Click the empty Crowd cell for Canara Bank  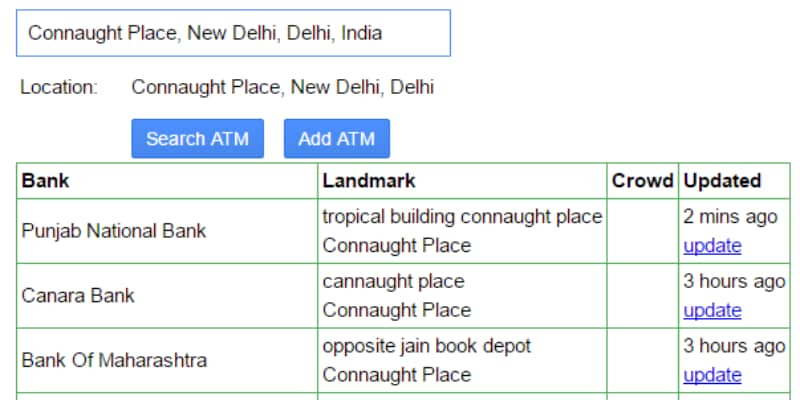[x=643, y=295]
